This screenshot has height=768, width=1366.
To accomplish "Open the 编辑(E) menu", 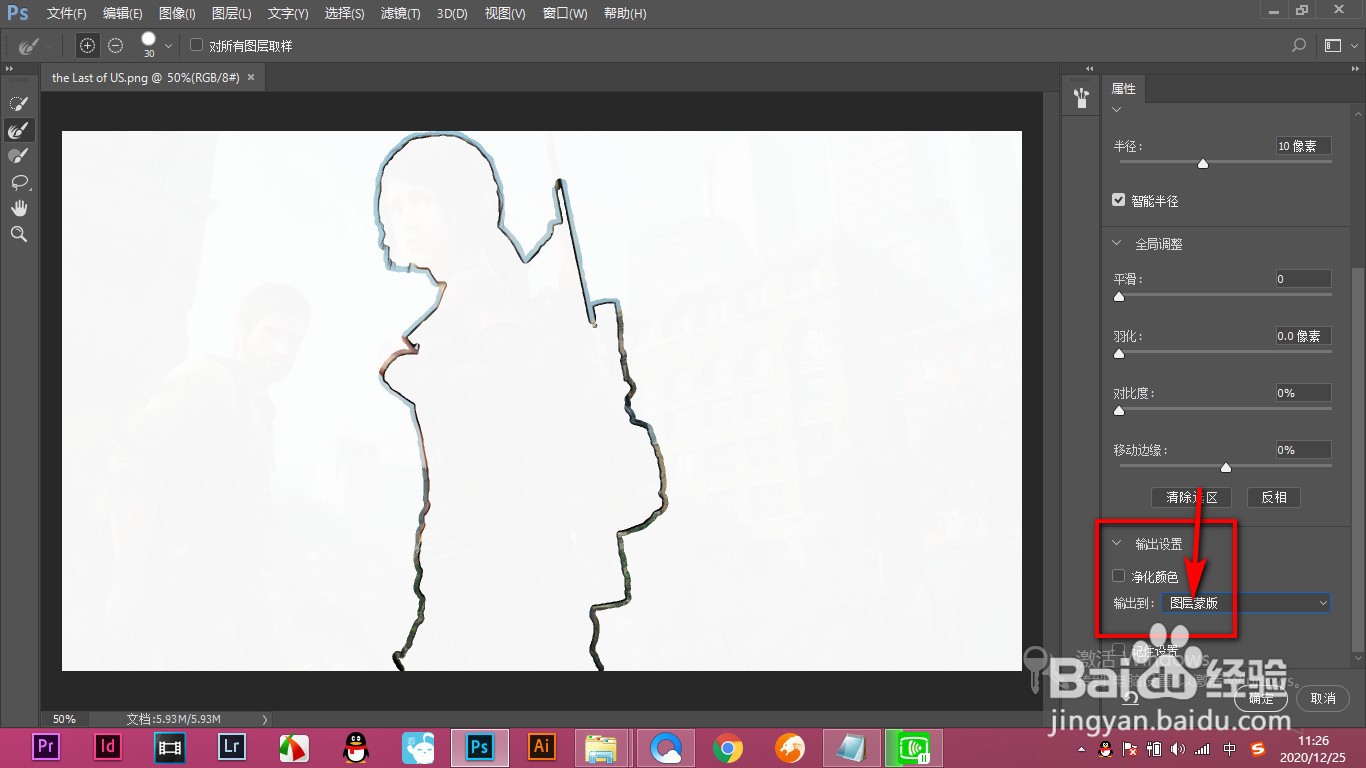I will [123, 14].
